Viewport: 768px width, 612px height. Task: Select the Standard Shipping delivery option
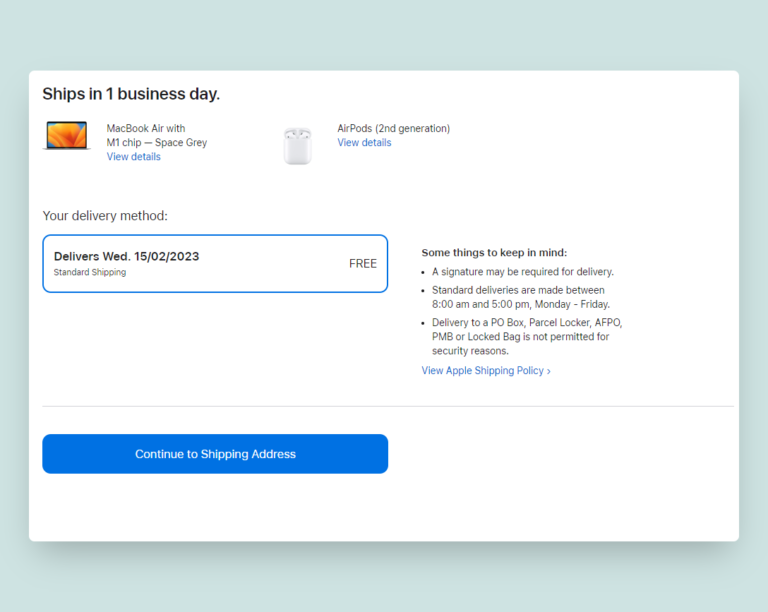[215, 263]
